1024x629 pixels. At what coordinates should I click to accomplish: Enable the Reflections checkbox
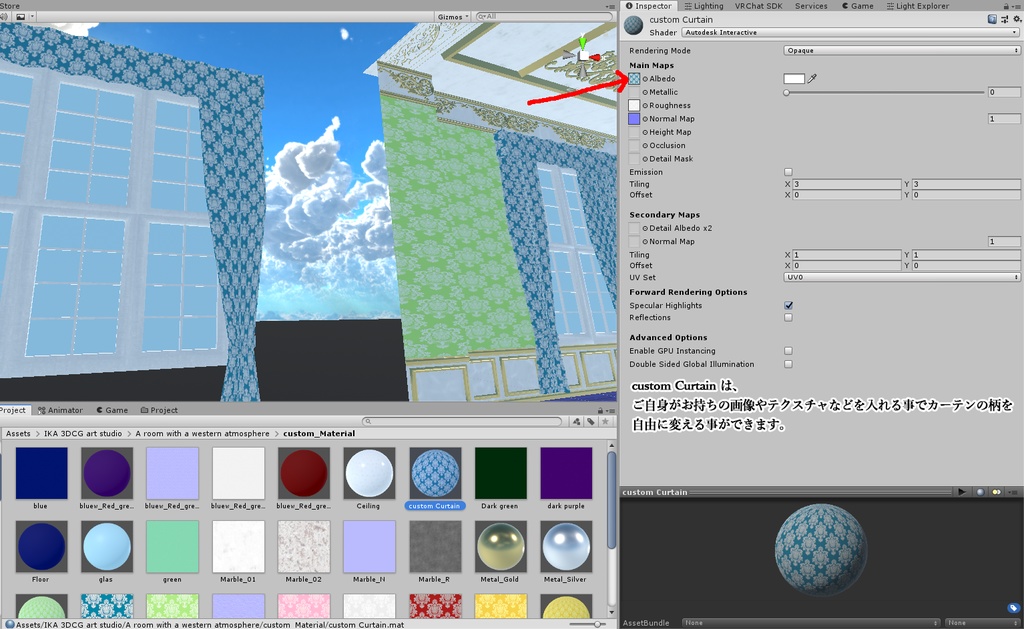point(788,317)
